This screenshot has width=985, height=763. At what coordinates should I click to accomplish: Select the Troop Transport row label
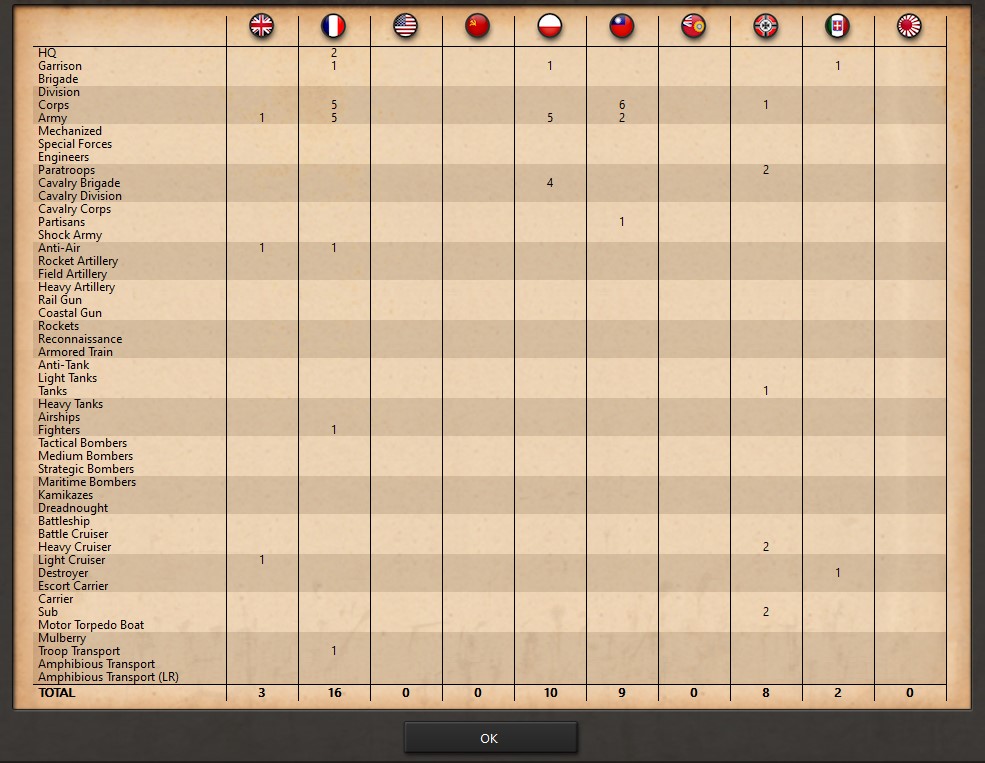[x=79, y=651]
